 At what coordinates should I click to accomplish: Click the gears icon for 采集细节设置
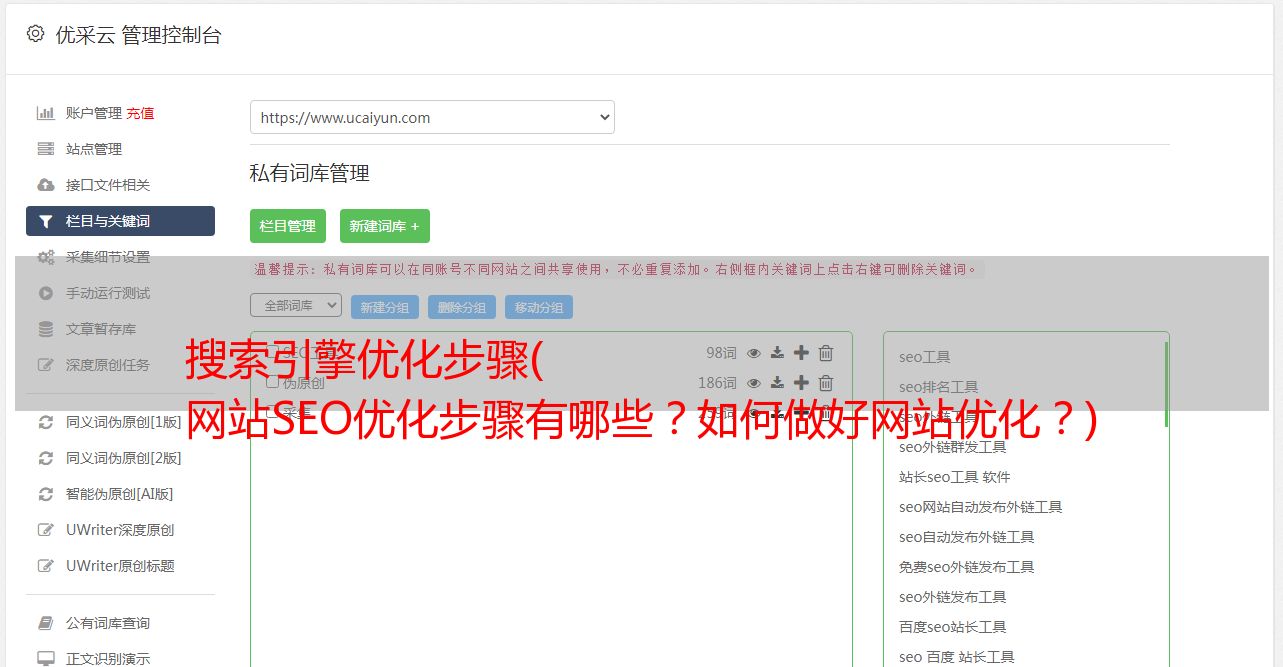point(46,257)
